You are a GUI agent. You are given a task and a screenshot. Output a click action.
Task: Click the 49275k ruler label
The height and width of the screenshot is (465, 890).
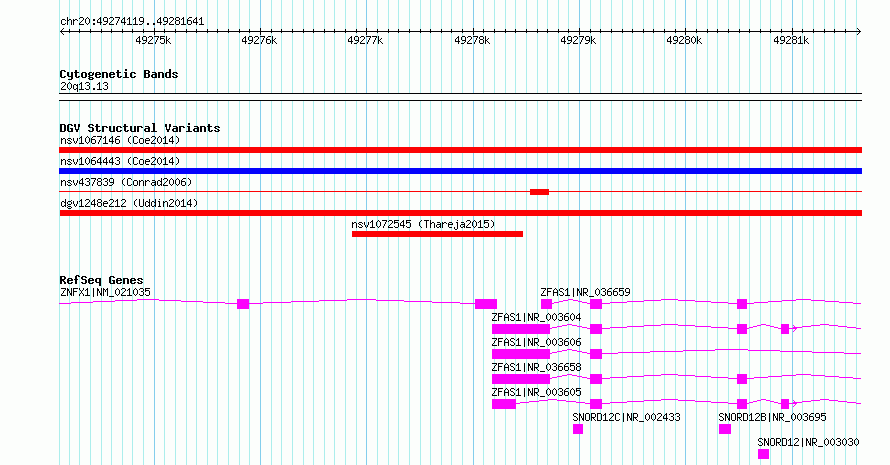point(153,40)
